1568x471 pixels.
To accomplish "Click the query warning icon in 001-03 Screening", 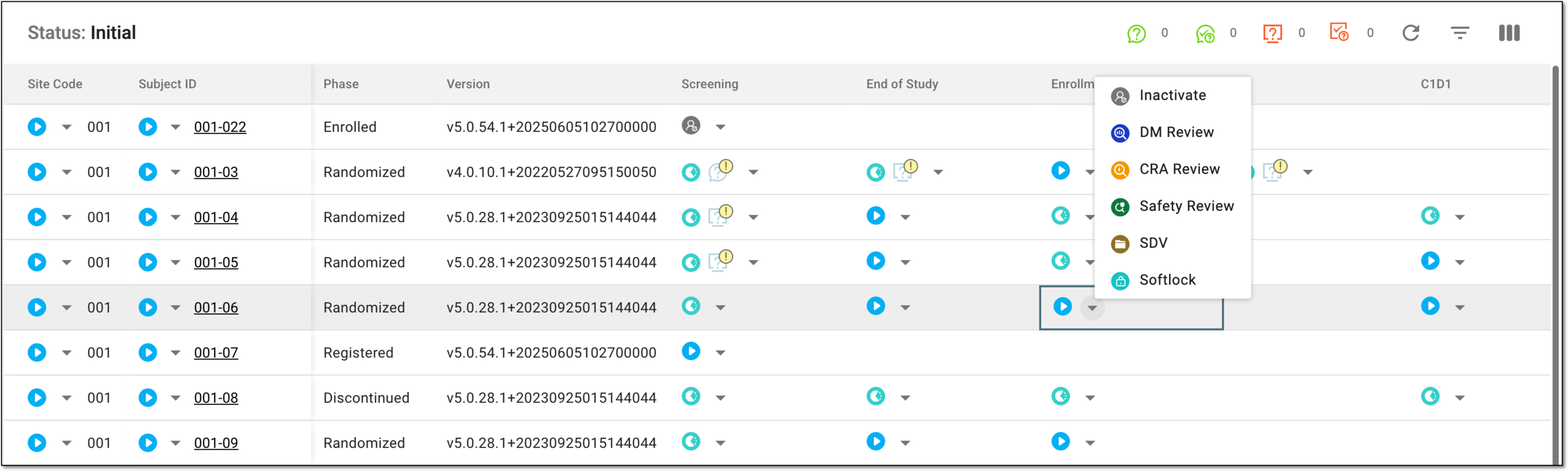I will (x=721, y=170).
